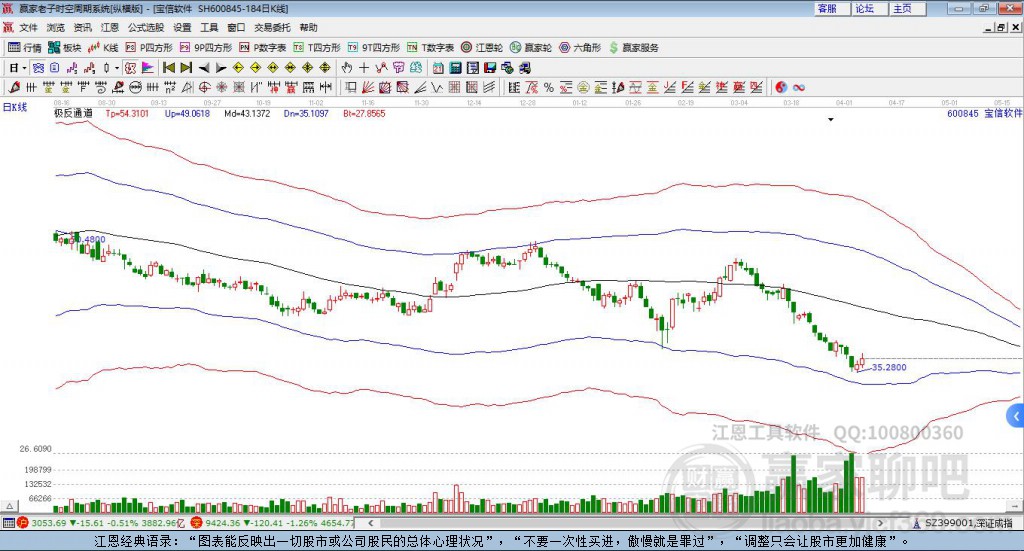
Task: Click the 客服 button
Action: [x=832, y=8]
